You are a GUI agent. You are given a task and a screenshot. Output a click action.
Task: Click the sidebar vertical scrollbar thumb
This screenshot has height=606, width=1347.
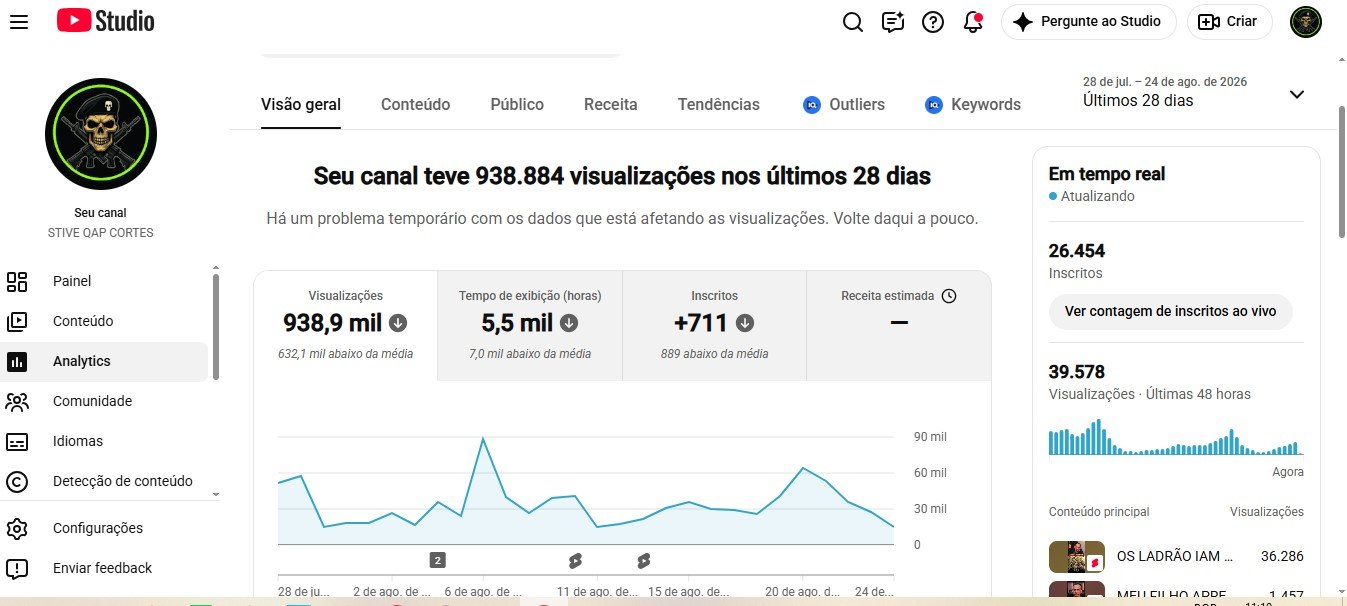216,326
